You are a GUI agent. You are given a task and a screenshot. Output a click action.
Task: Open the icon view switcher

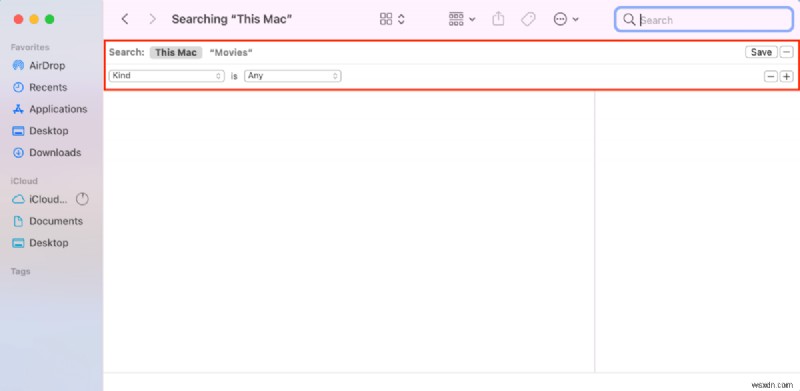(x=392, y=19)
